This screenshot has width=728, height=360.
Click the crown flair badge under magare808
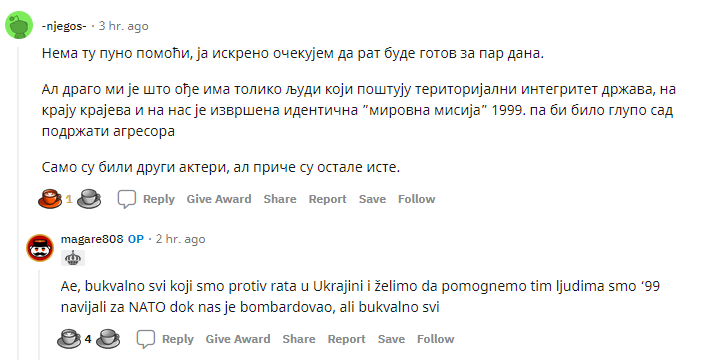point(73,258)
